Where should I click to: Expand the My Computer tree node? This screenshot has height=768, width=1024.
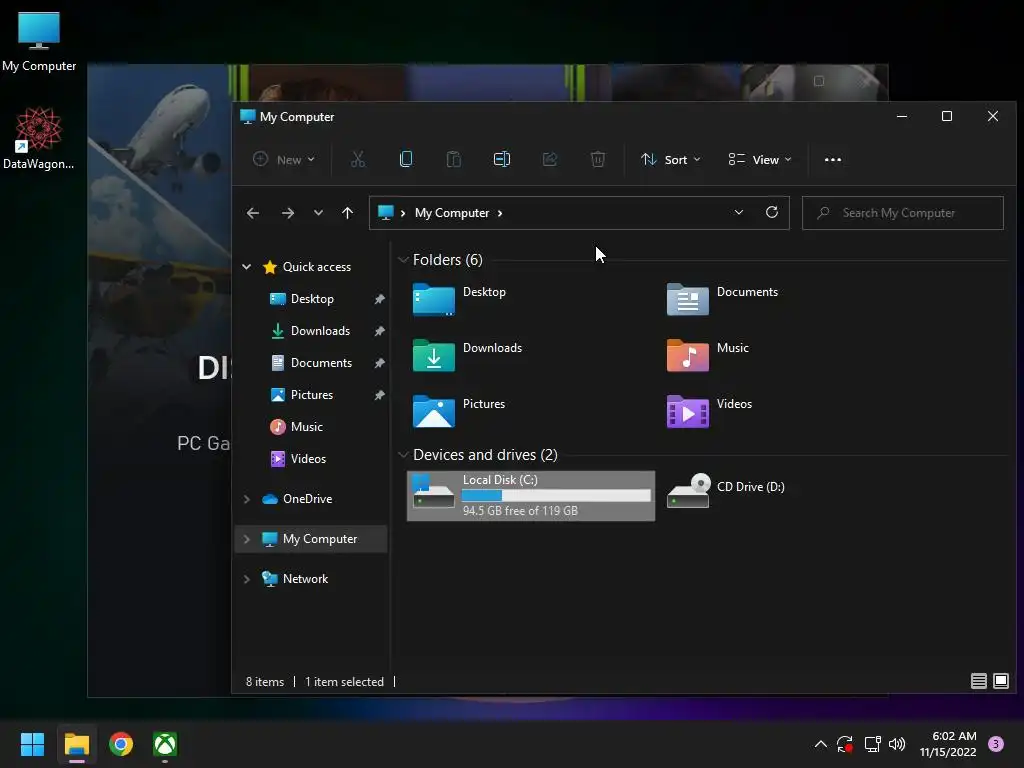pos(247,539)
